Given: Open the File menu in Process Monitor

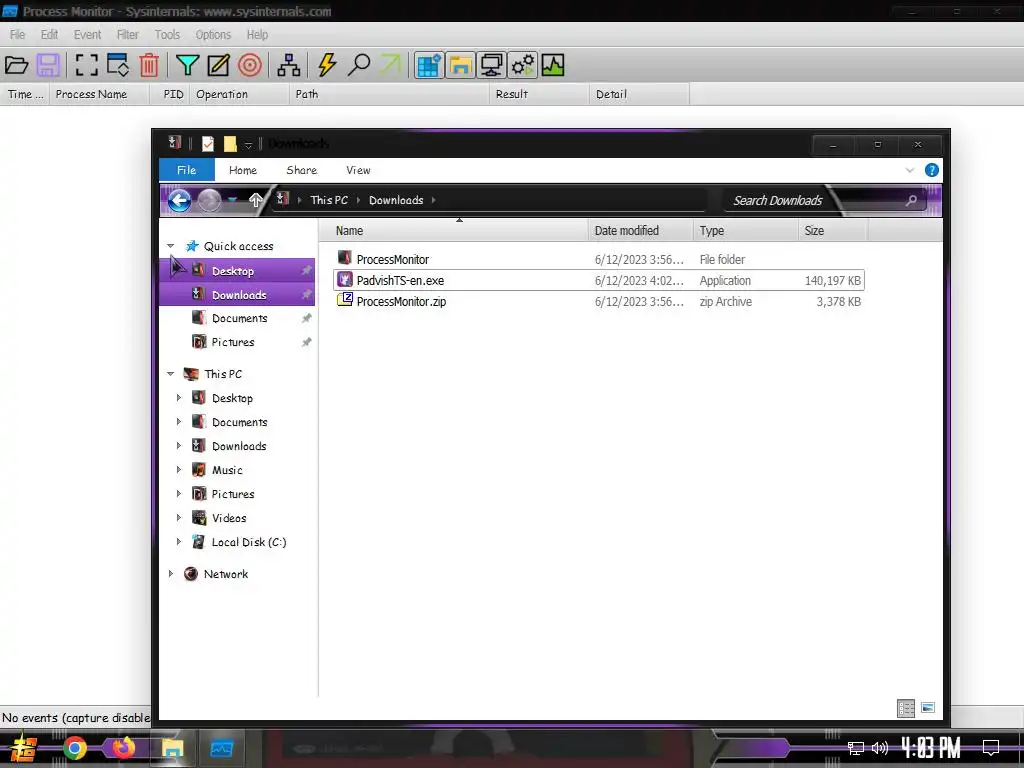Looking at the screenshot, I should [18, 35].
